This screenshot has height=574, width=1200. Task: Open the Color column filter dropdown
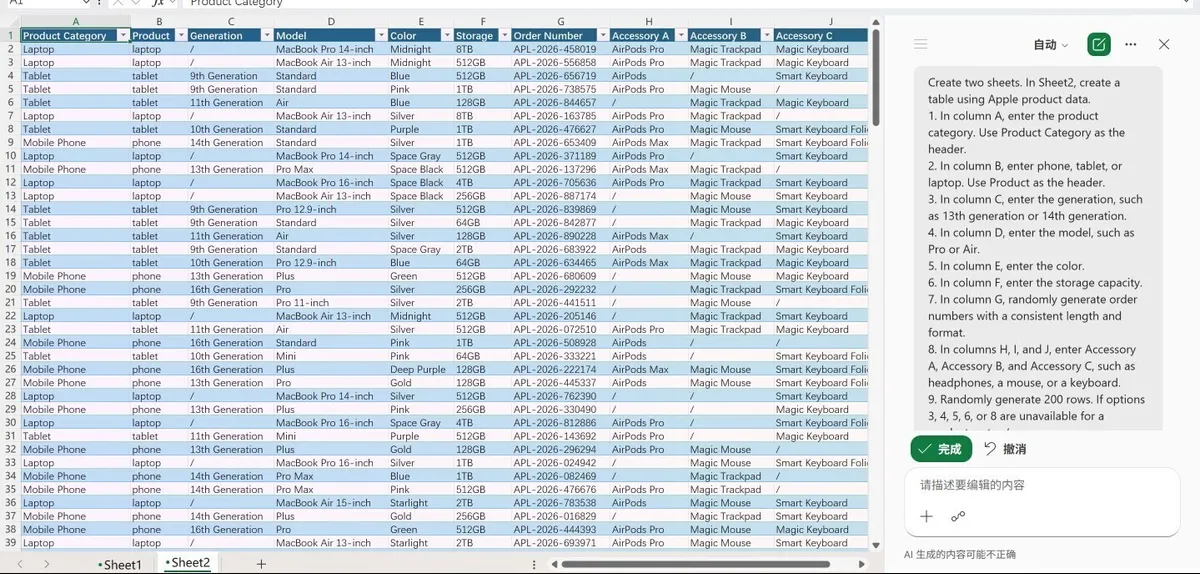[x=445, y=35]
